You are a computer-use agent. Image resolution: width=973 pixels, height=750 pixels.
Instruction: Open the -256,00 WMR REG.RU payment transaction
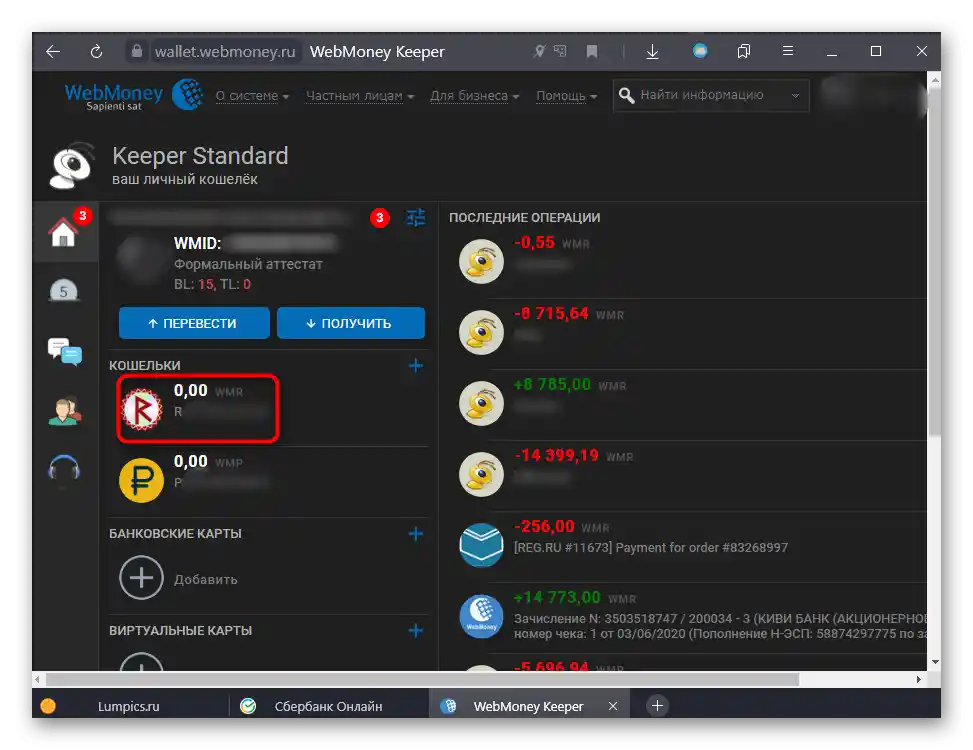pos(689,546)
